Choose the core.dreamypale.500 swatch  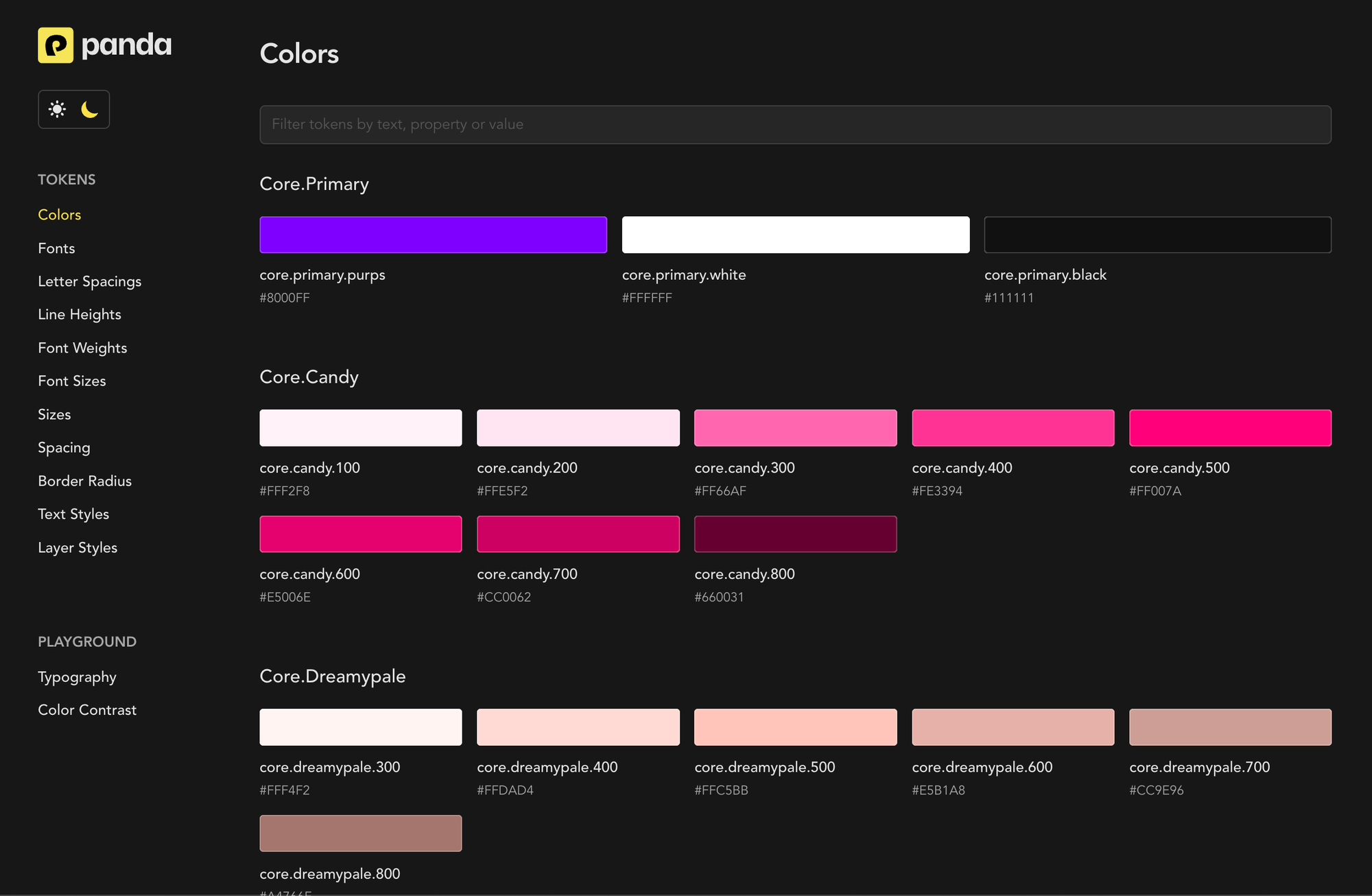(x=796, y=727)
